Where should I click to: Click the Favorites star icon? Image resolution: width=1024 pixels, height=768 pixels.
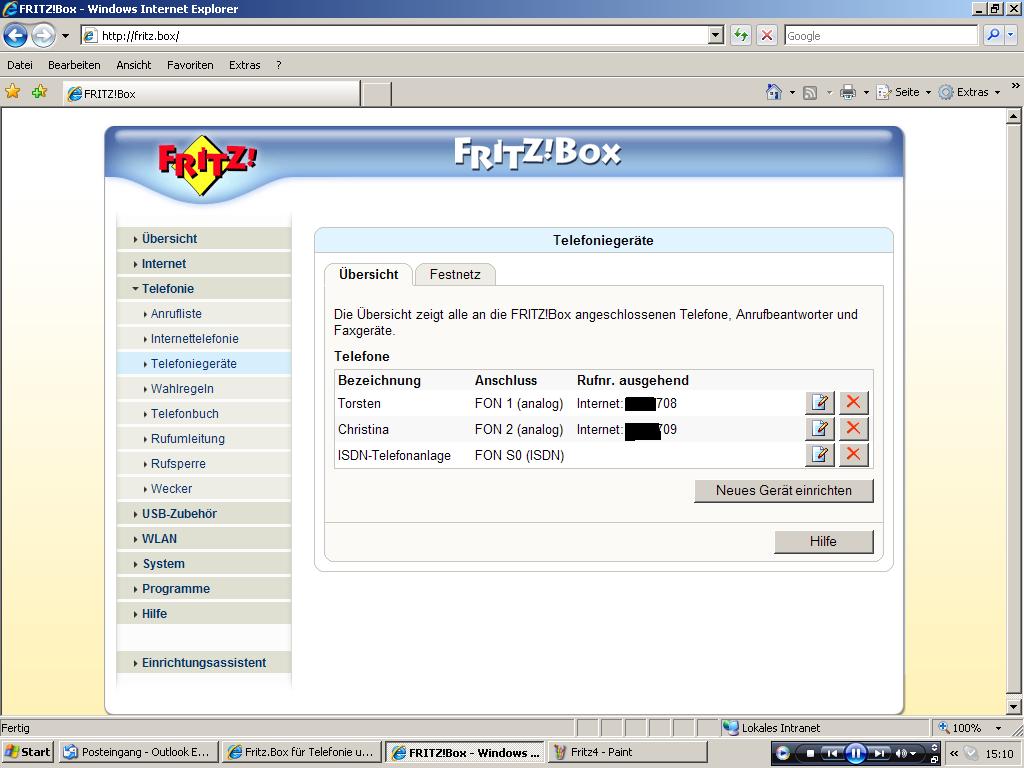[x=13, y=92]
